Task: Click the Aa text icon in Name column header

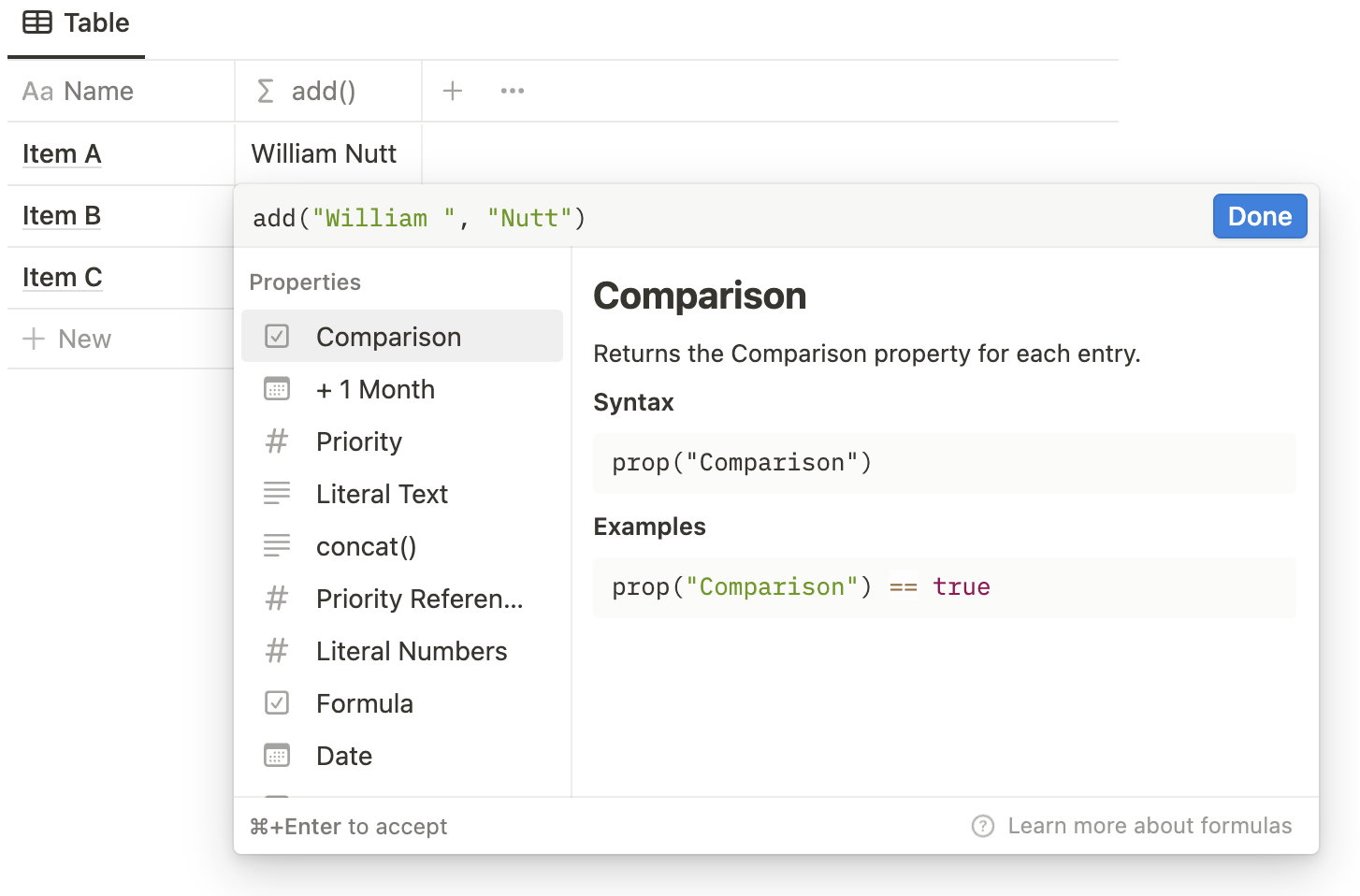Action: (37, 91)
